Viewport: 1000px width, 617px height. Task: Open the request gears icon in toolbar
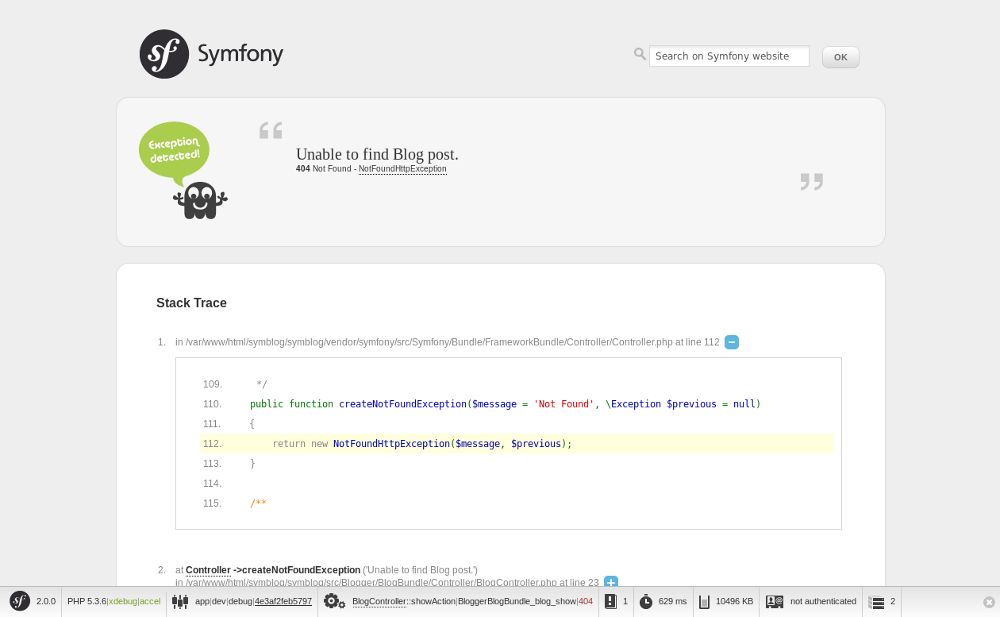click(x=334, y=601)
